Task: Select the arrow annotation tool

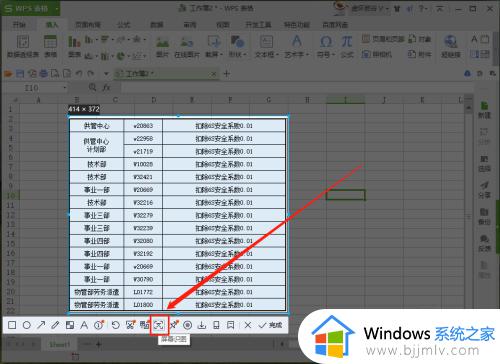Action: [x=41, y=325]
